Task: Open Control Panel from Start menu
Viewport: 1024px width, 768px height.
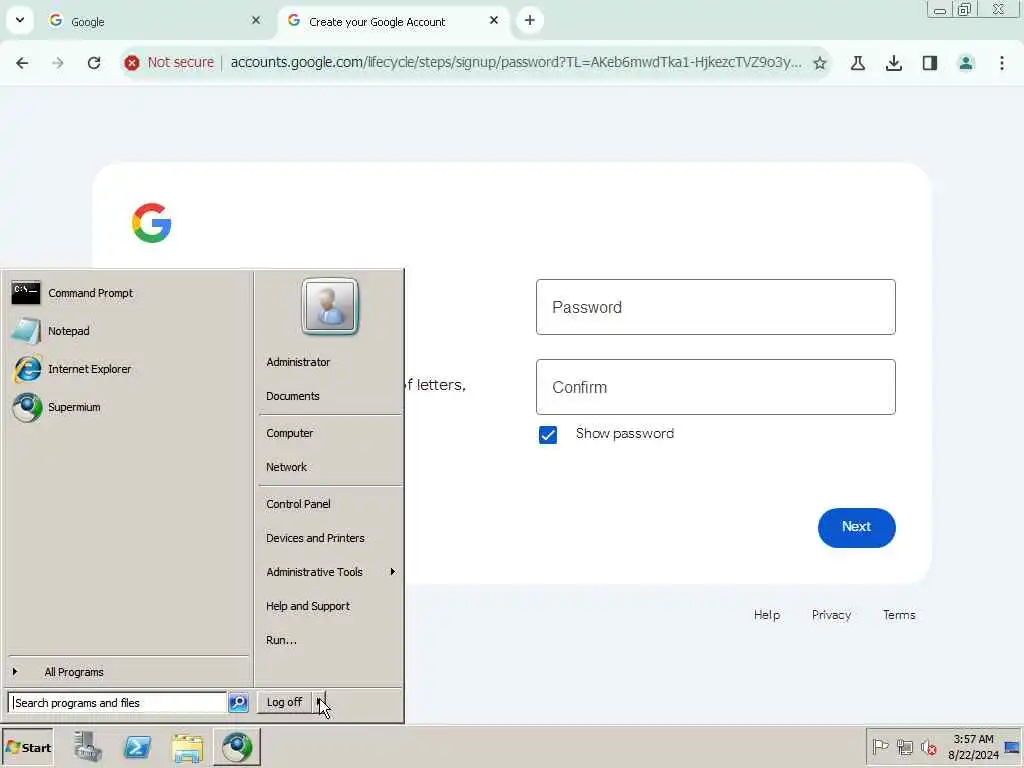Action: point(330,504)
